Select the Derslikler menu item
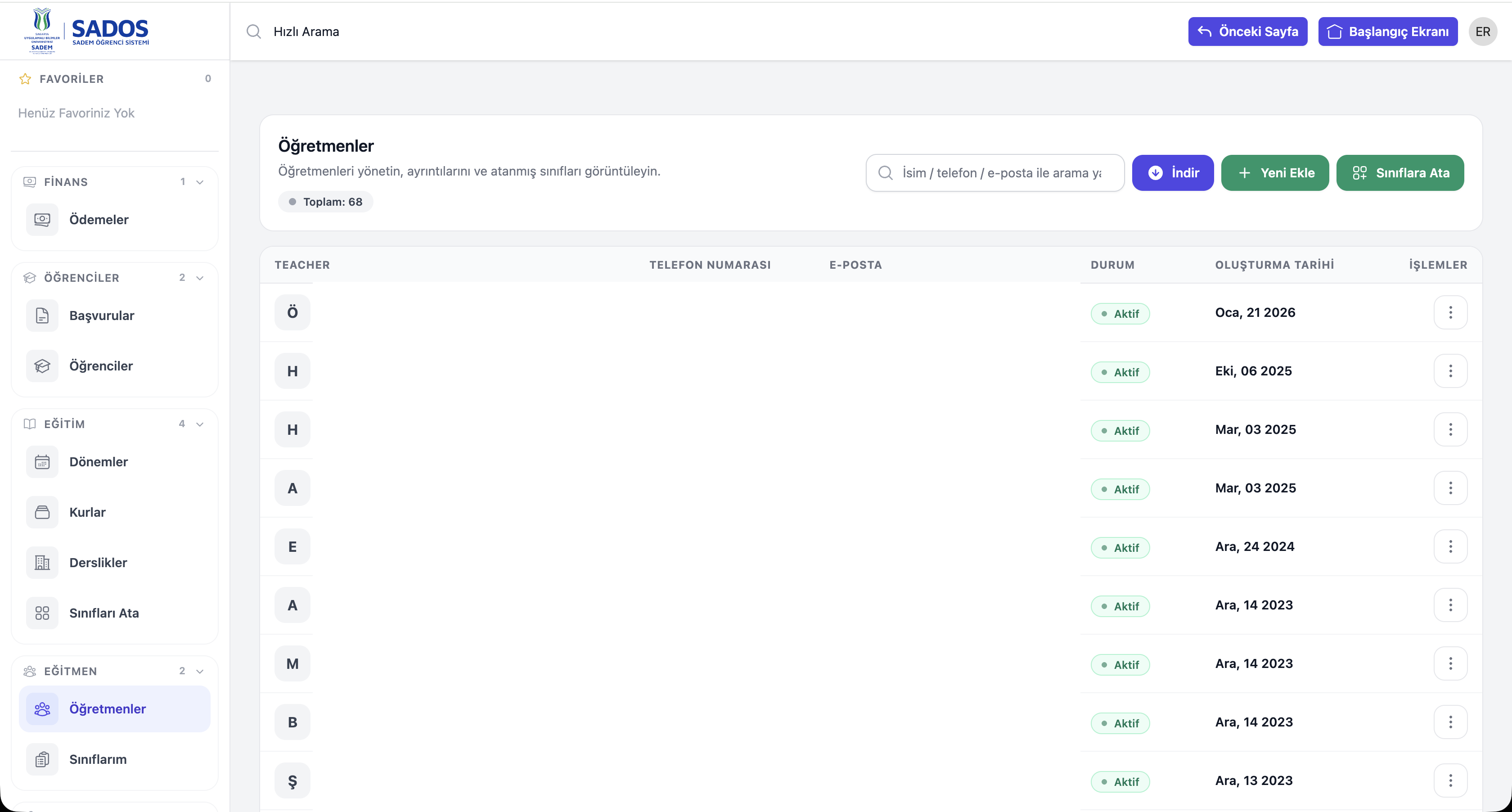This screenshot has width=1512, height=812. point(114,563)
